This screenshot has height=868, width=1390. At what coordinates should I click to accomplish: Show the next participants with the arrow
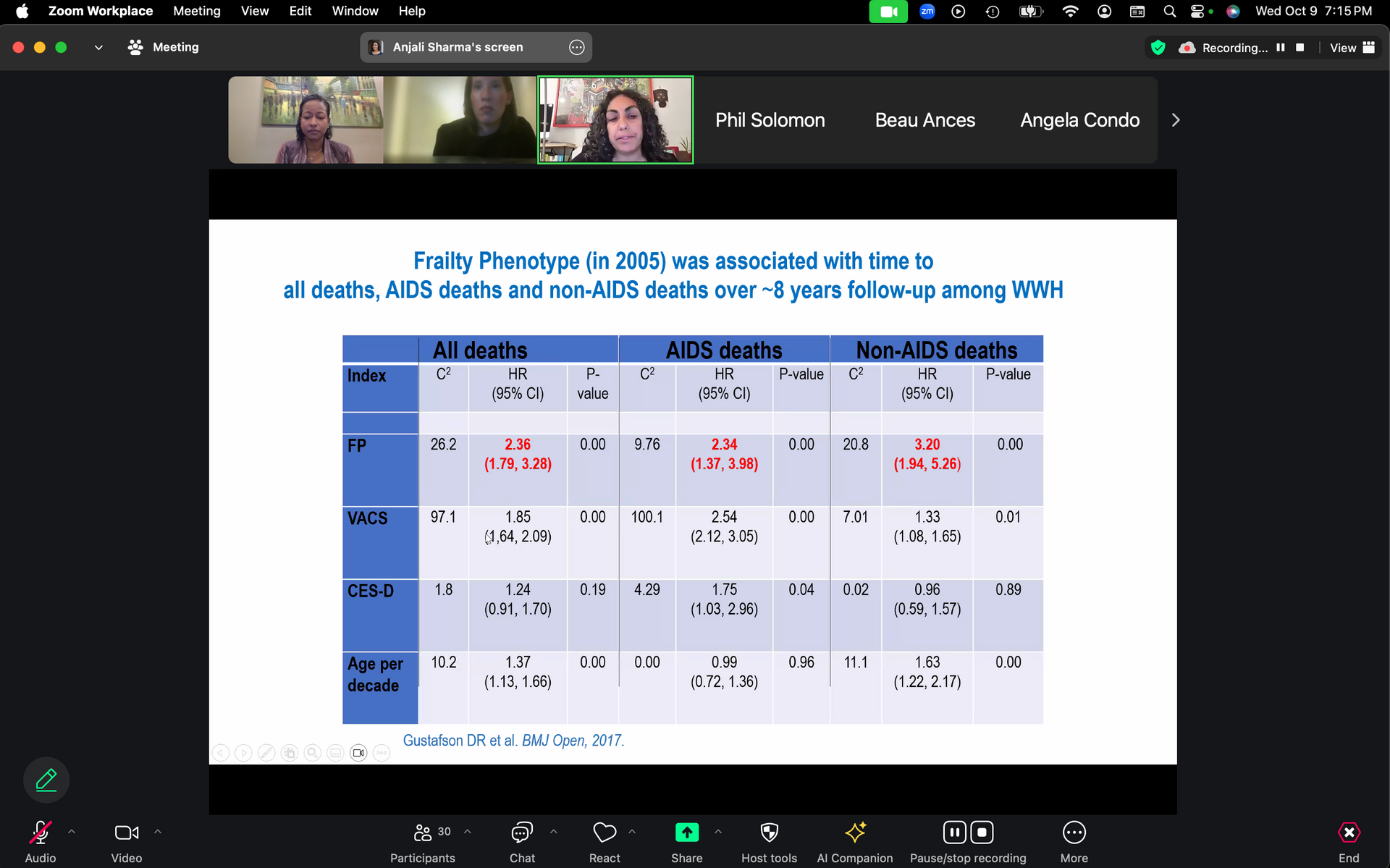1175,120
